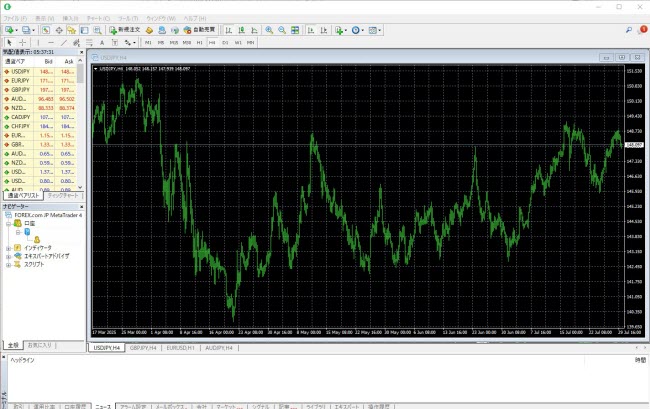Select the crosshair tool
Screen dimensions: 650x409
coord(22,42)
